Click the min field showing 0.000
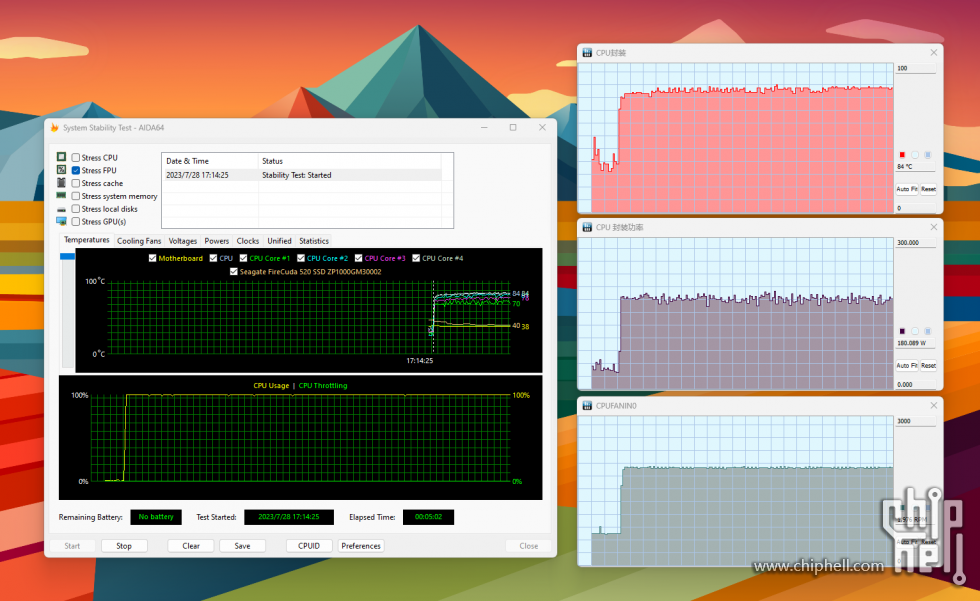The height and width of the screenshot is (601, 980). 916,384
